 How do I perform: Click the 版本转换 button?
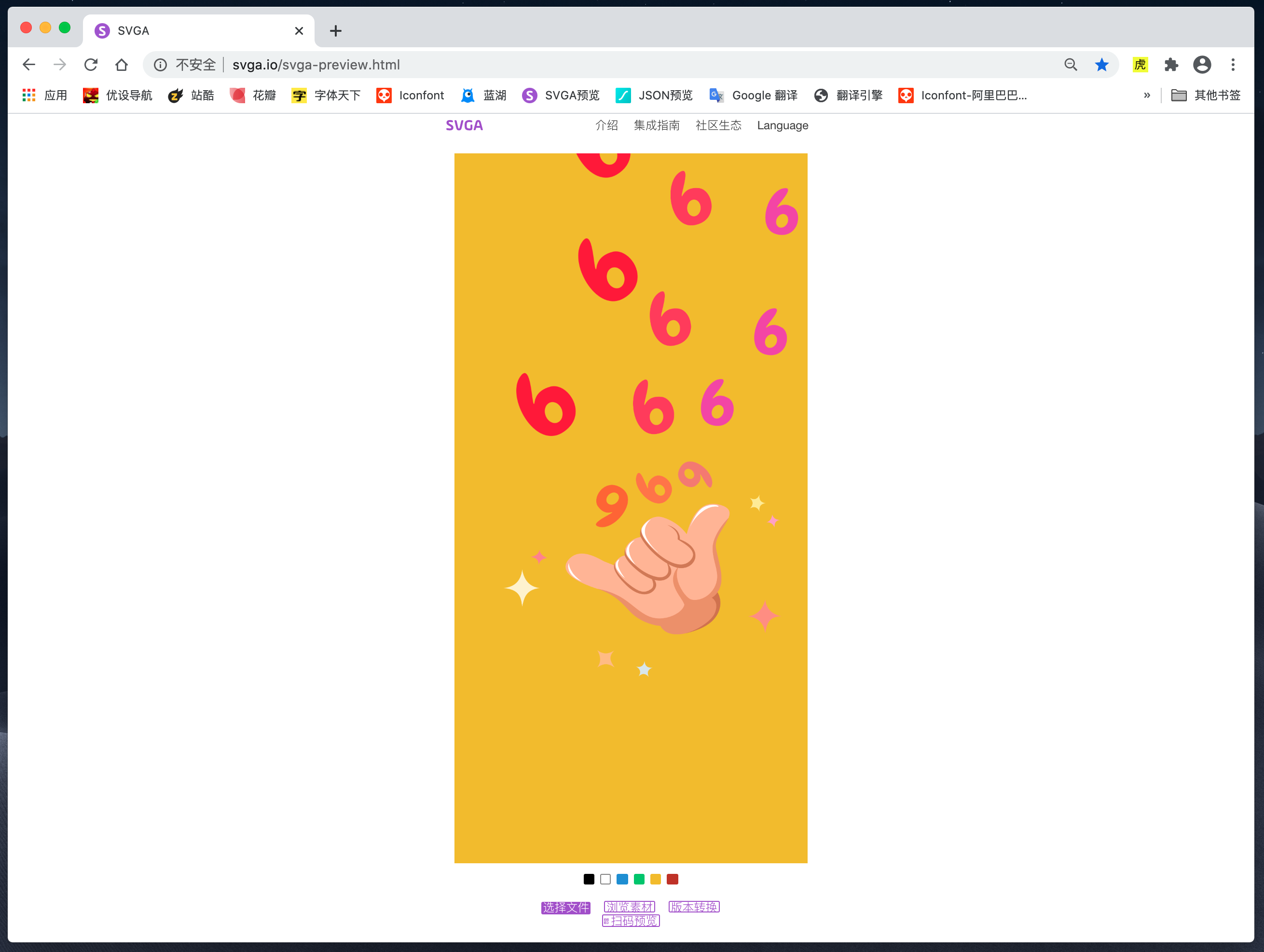[694, 907]
